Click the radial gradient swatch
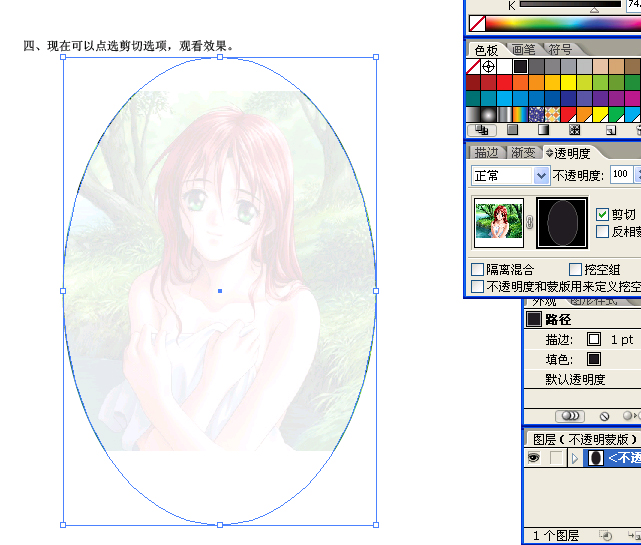Screen dimensions: 641x545 click(488, 114)
